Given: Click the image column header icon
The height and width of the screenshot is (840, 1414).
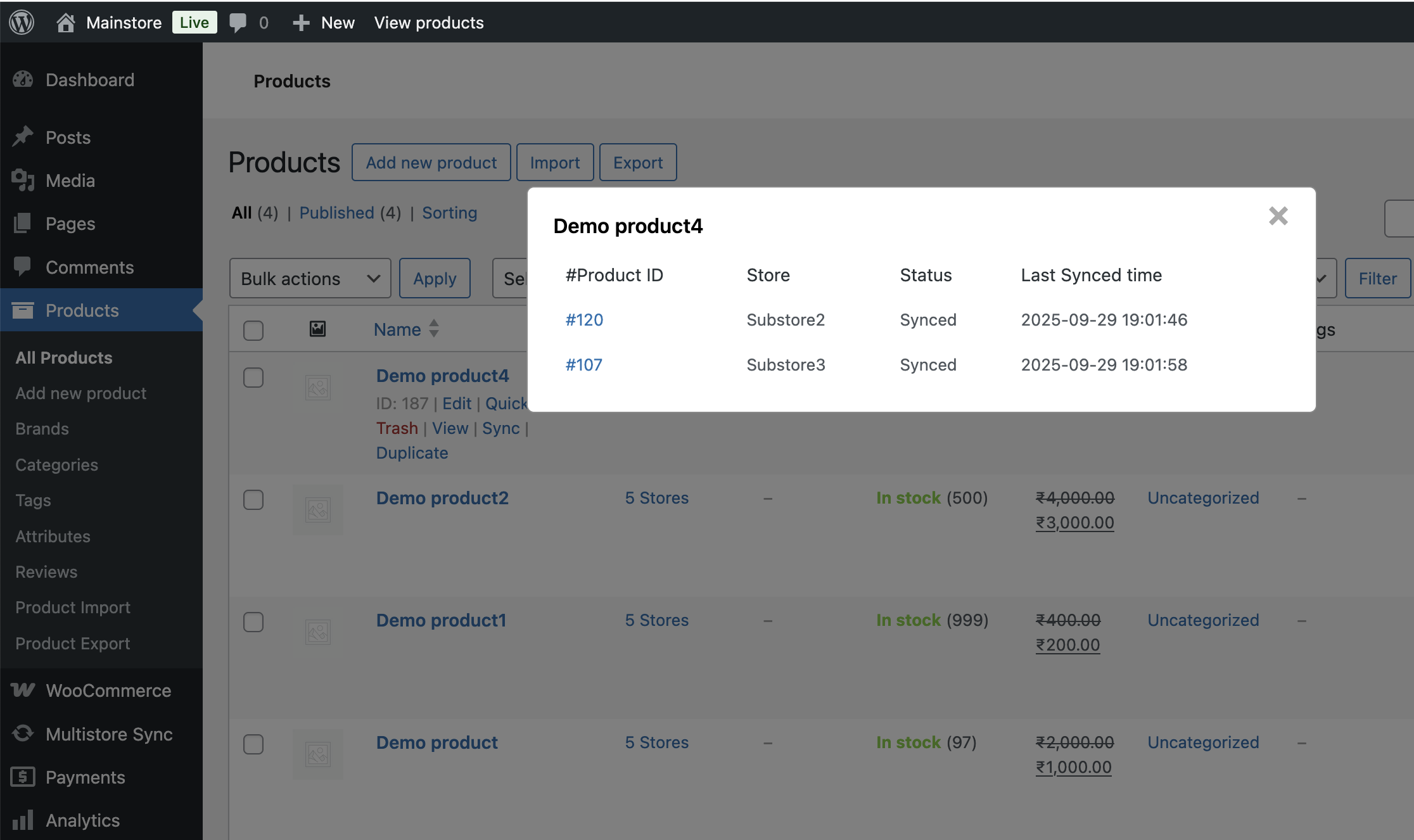Looking at the screenshot, I should click(x=317, y=329).
